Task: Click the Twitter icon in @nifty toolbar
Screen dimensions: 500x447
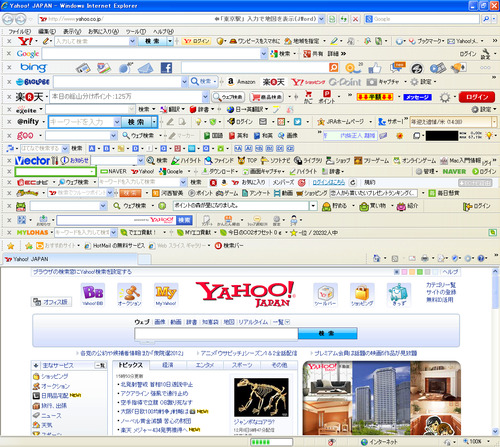Action: pos(297,122)
